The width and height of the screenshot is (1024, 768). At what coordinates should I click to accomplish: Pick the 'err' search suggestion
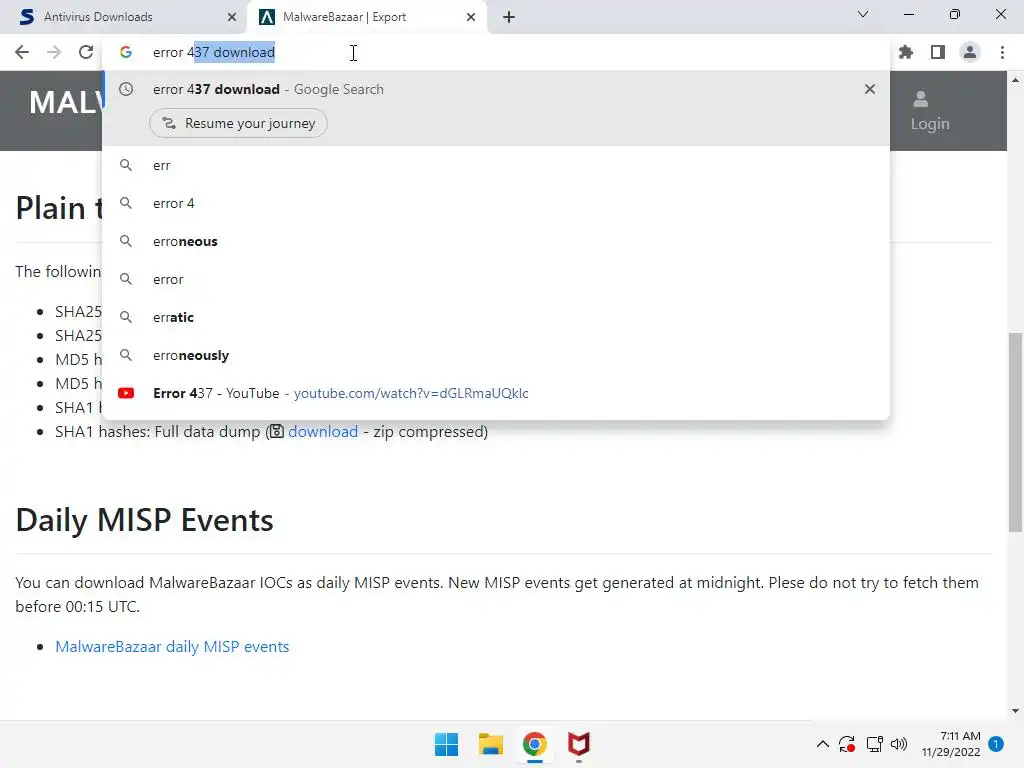(x=496, y=166)
